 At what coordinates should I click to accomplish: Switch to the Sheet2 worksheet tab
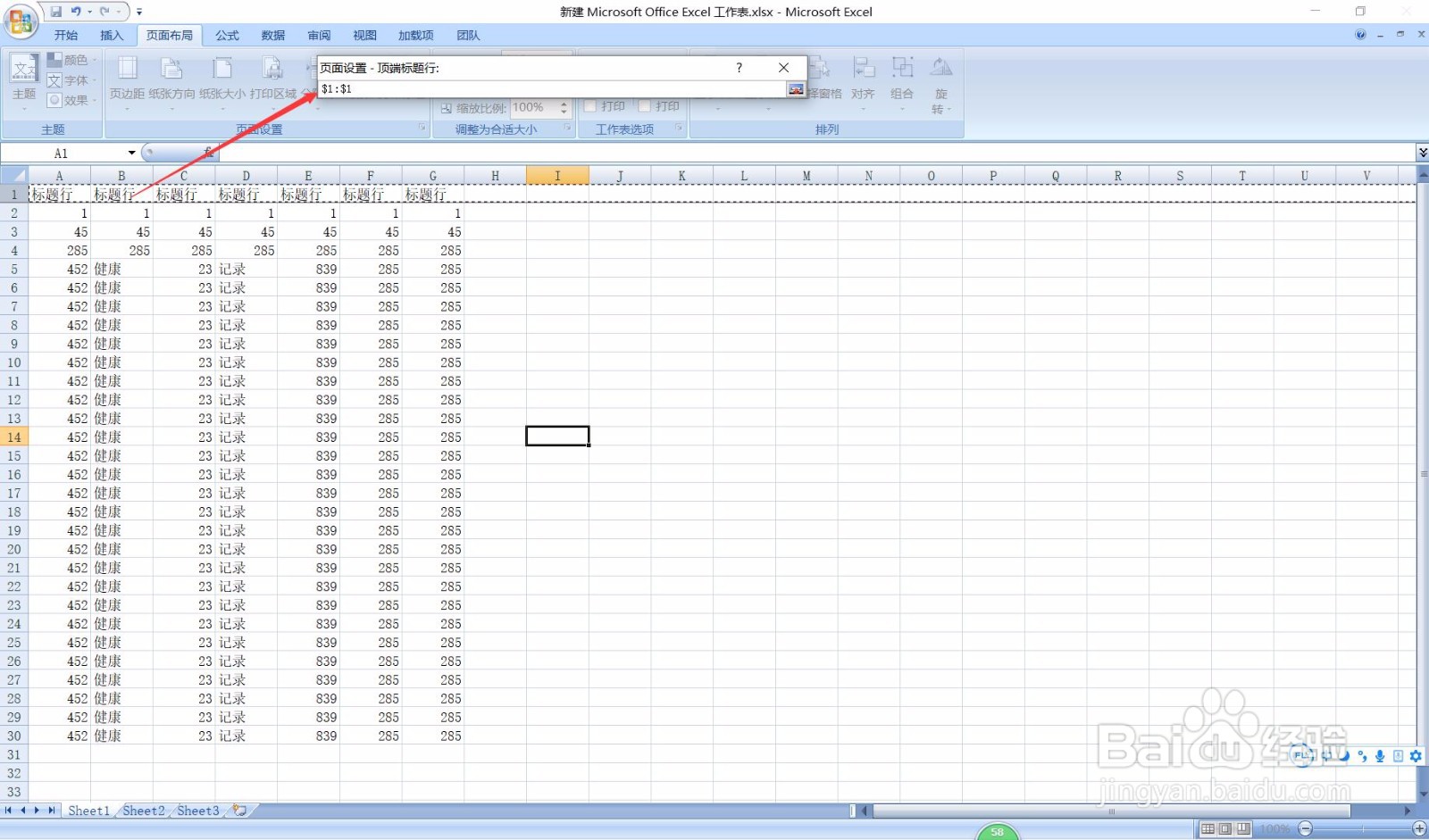[144, 811]
